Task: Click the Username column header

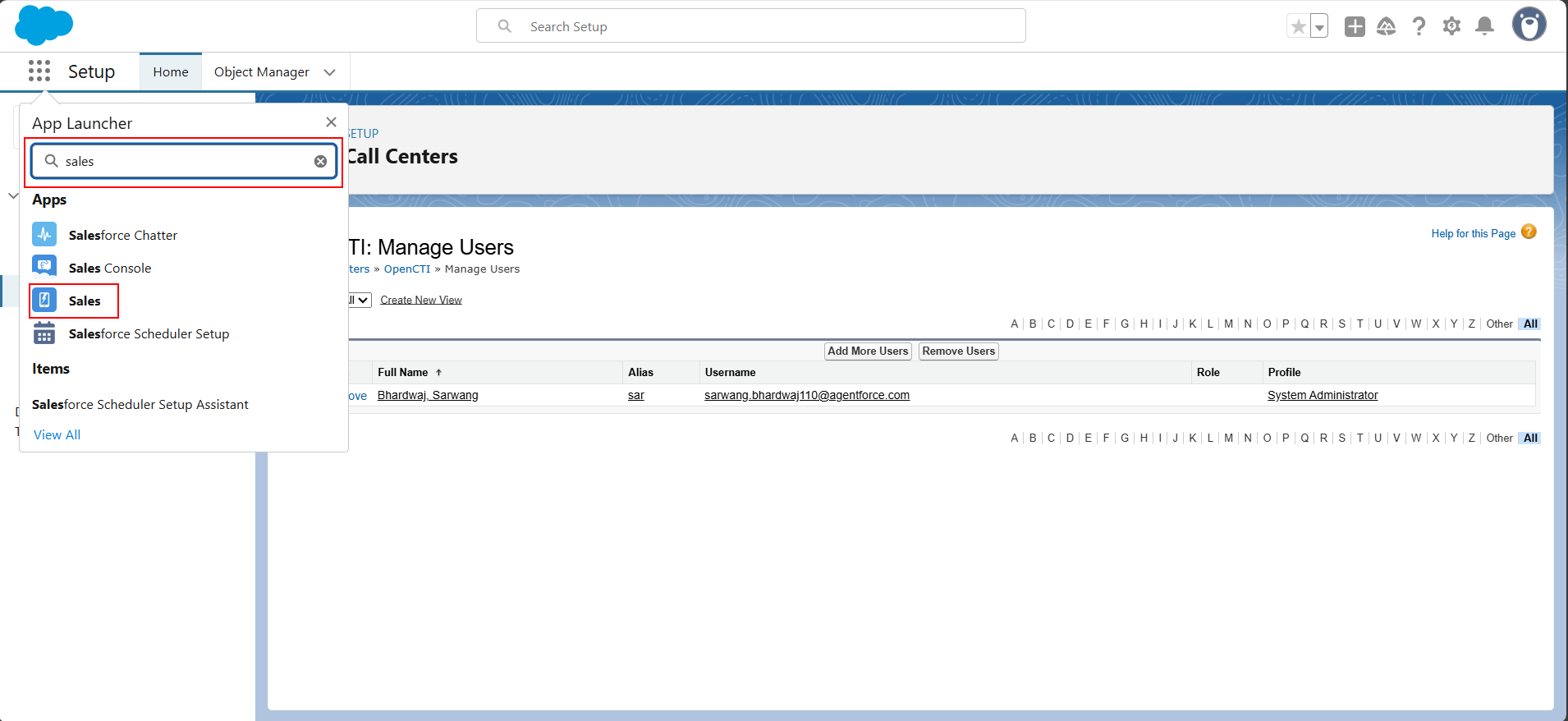Action: coord(730,373)
